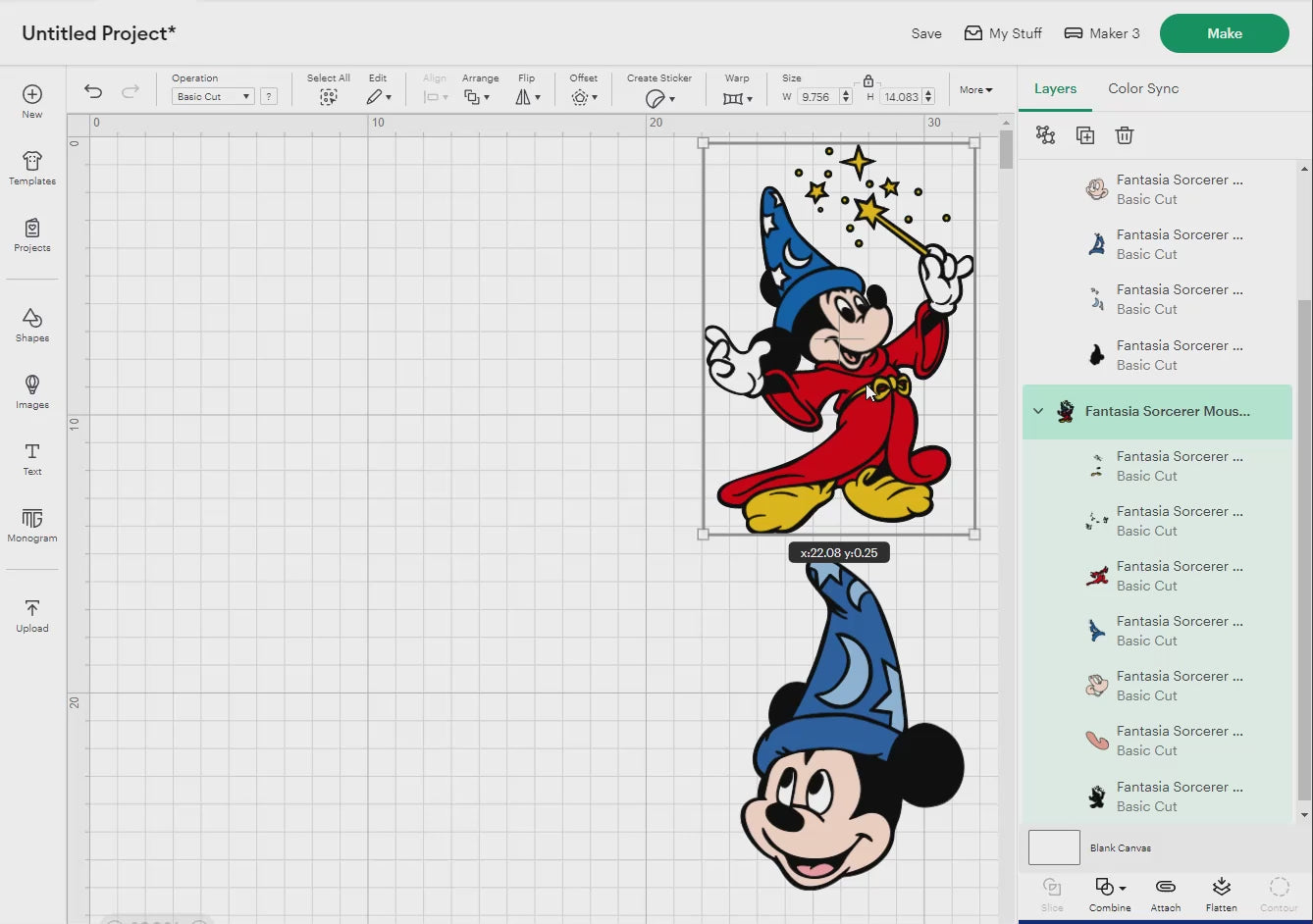The width and height of the screenshot is (1313, 924).
Task: Select the last black outline layer in the group
Action: coord(1157,796)
